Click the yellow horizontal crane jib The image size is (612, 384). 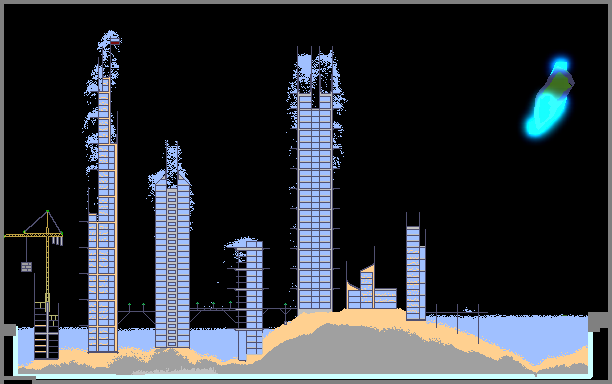[34, 235]
